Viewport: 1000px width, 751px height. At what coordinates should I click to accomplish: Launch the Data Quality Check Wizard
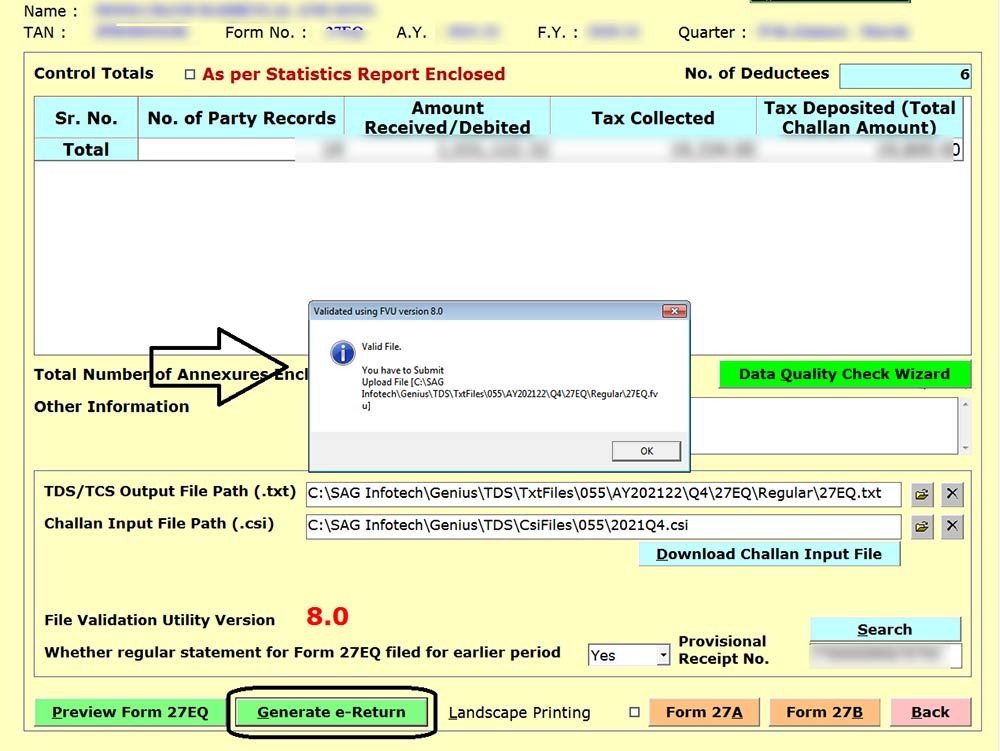tap(845, 374)
